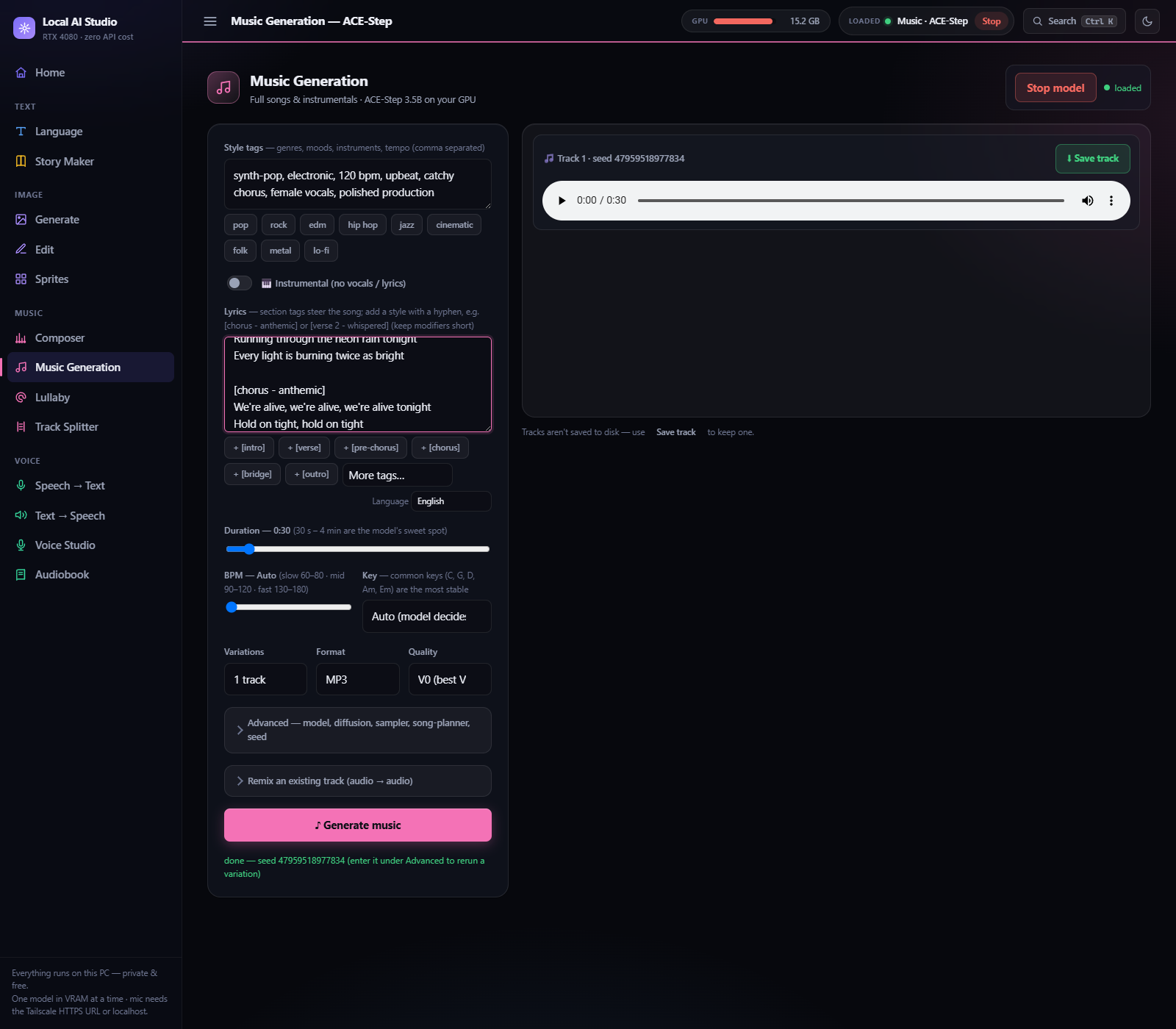This screenshot has height=1029, width=1176.
Task: Open the More tags... dropdown
Action: click(x=397, y=475)
